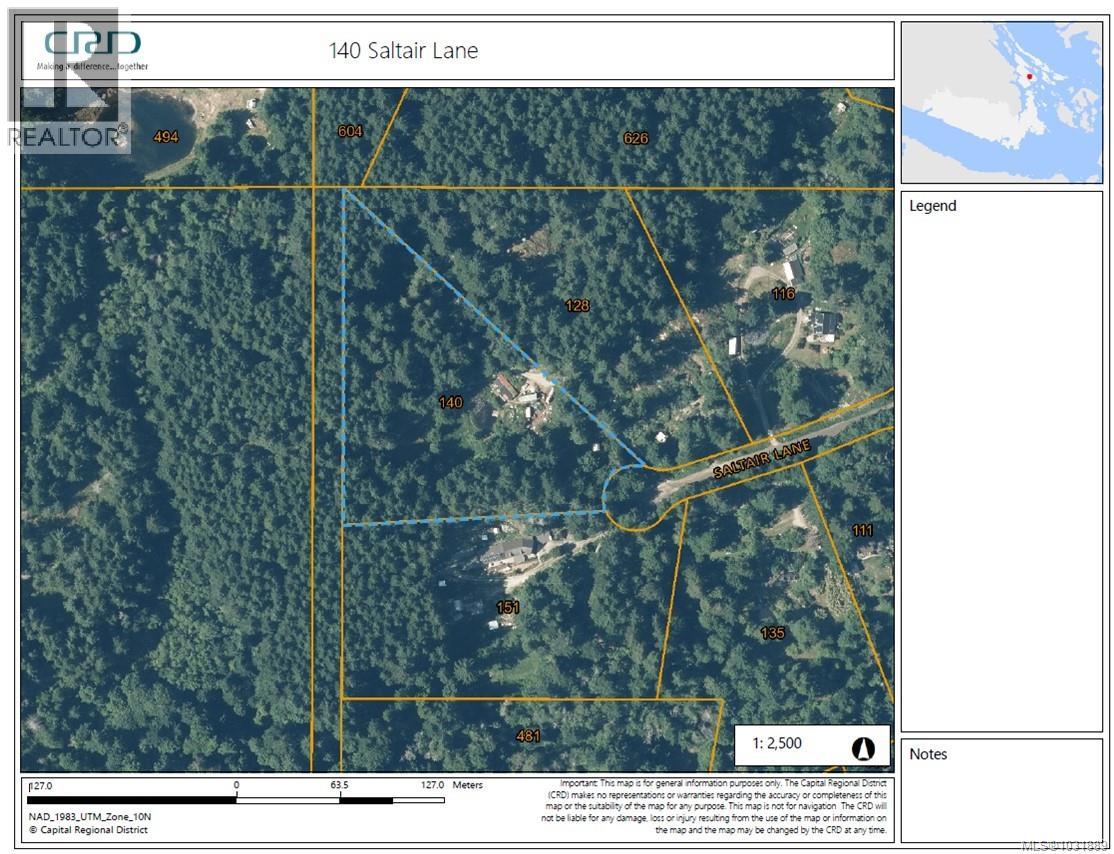This screenshot has width=1114, height=854.
Task: Click the 1: 2,500 scale text
Action: click(776, 744)
